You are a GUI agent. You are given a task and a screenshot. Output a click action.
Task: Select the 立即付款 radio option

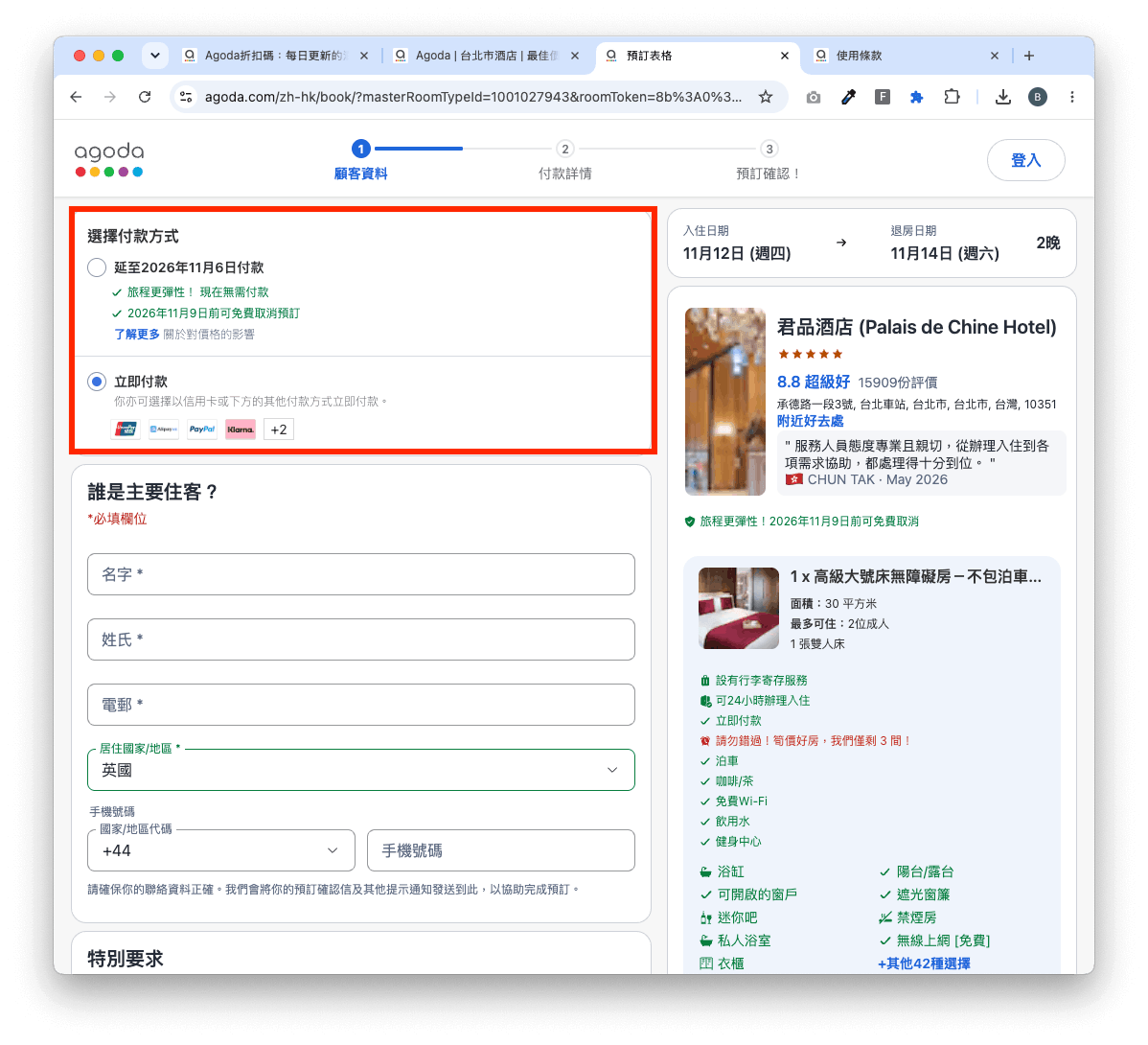point(97,382)
